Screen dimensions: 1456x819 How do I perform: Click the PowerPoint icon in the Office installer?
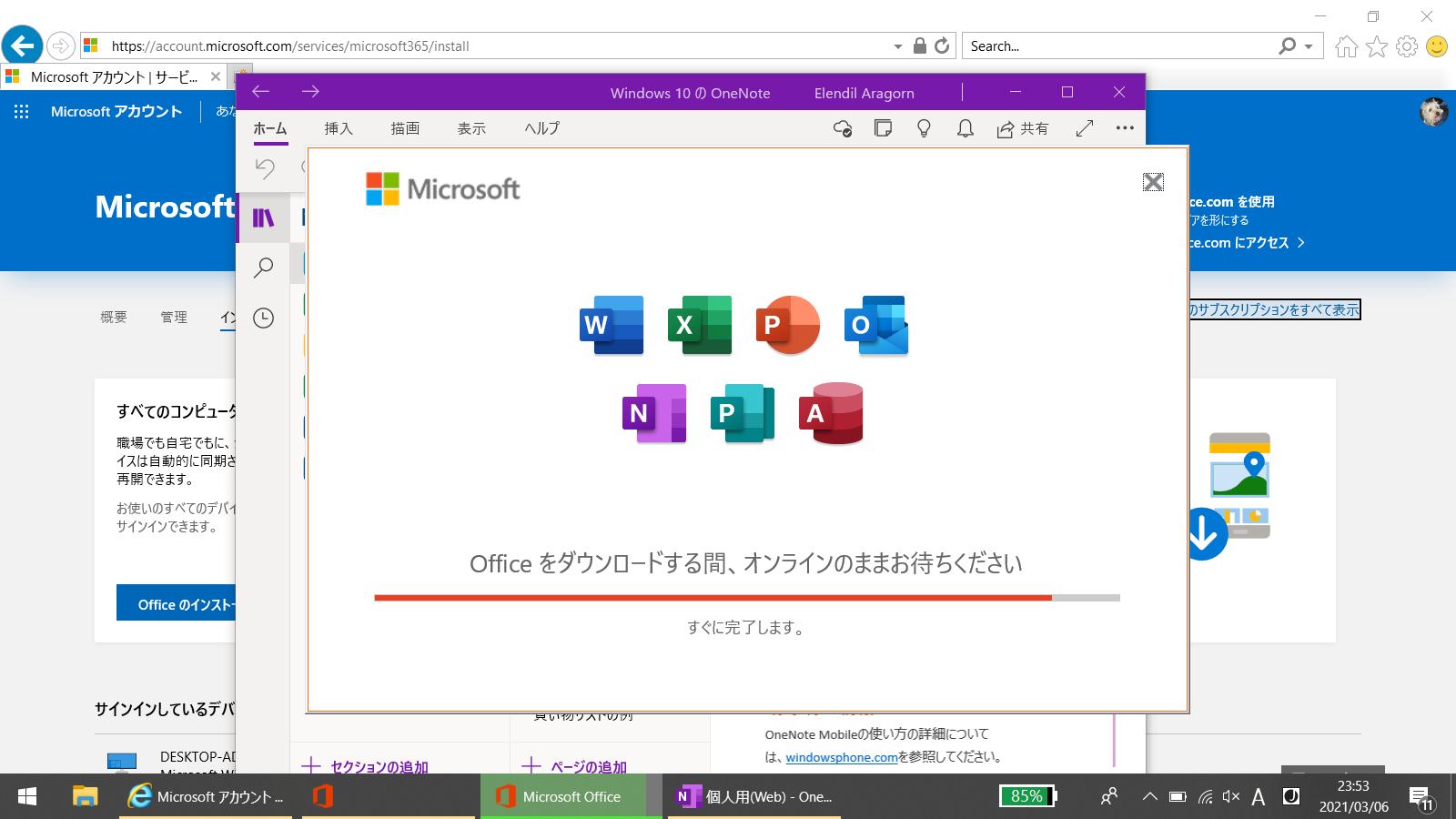click(788, 325)
